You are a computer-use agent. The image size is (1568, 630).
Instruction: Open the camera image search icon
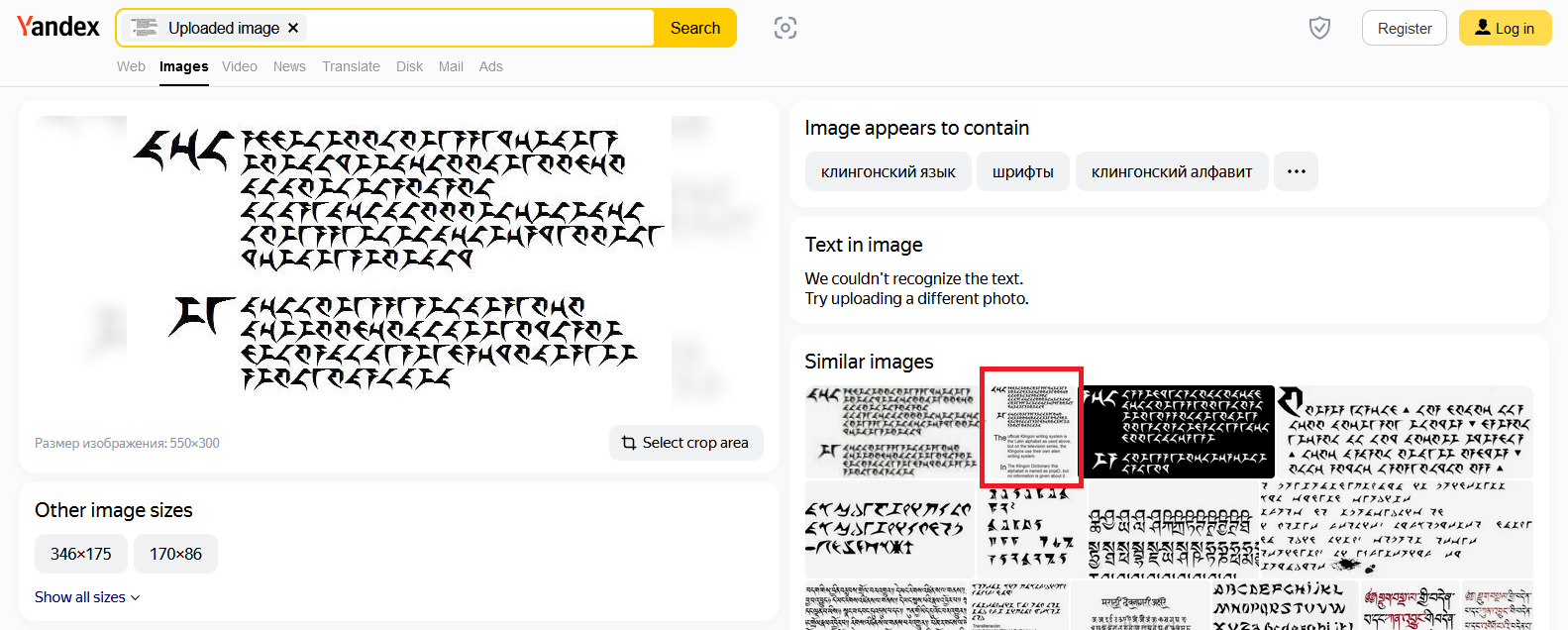click(785, 28)
